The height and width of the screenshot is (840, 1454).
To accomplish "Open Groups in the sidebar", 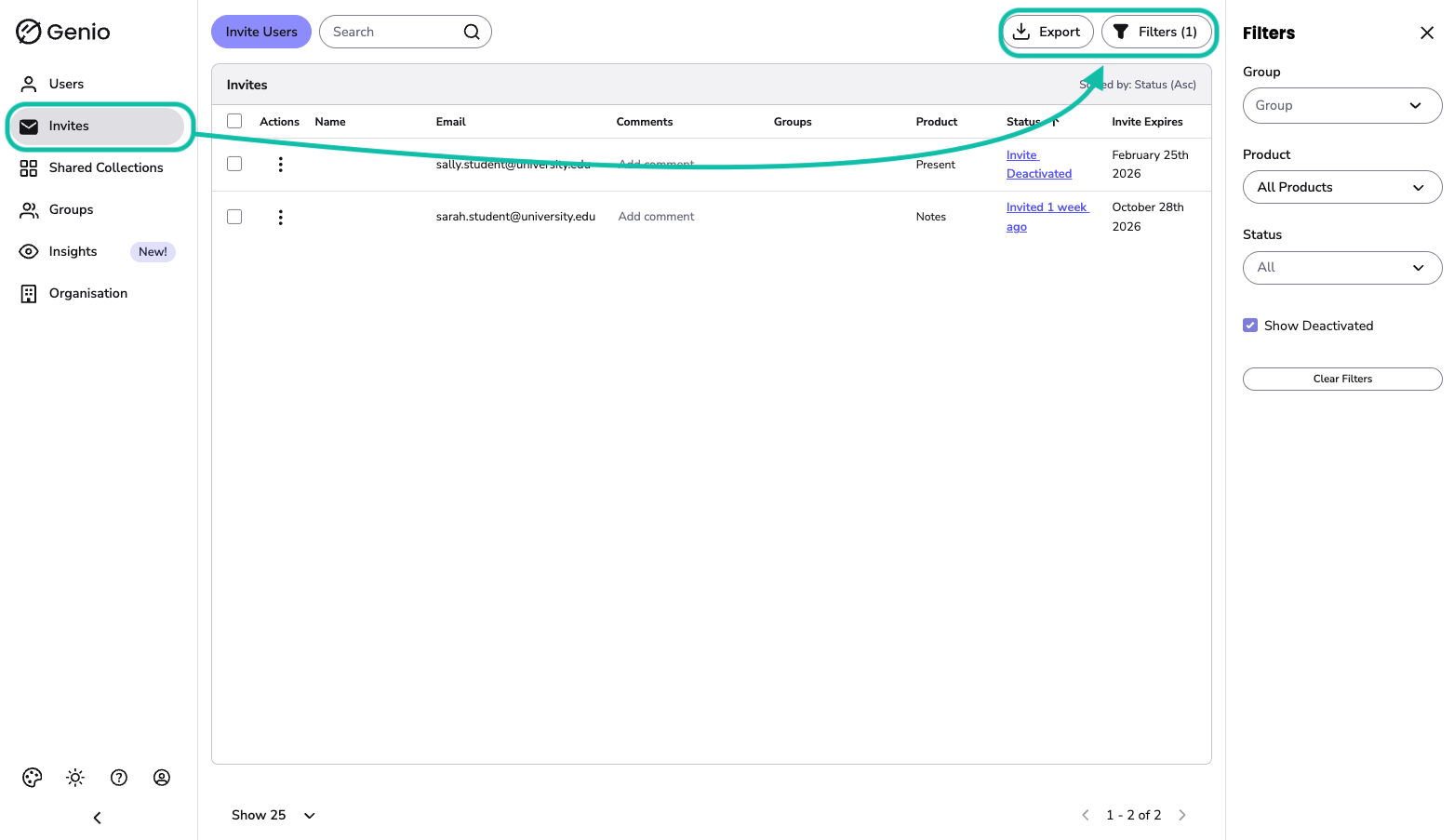I will point(97,209).
